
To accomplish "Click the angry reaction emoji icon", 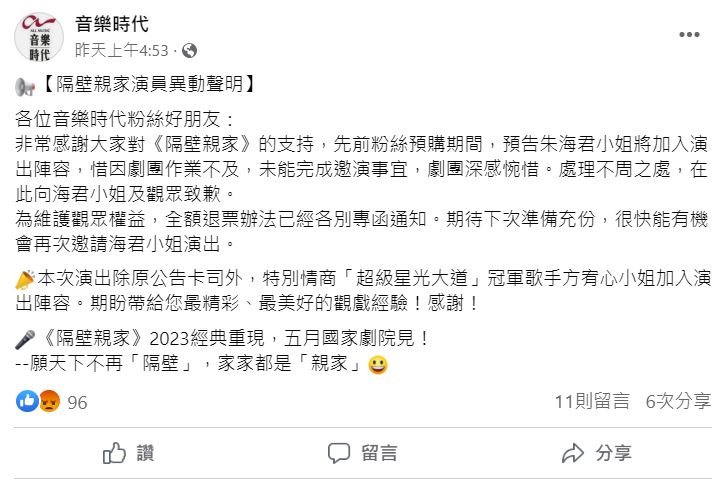I will 49,401.
